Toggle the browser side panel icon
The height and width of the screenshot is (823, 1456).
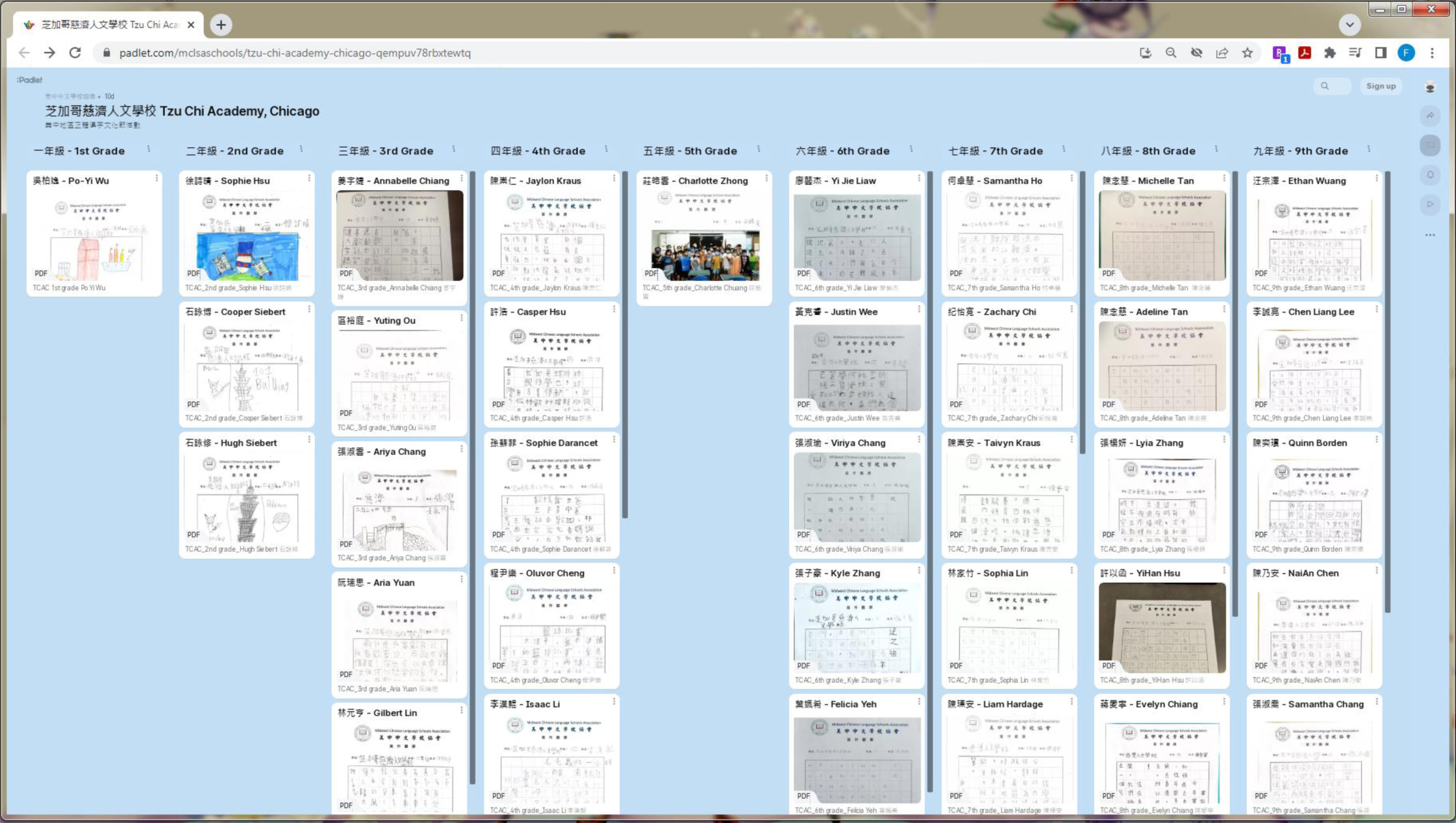pyautogui.click(x=1381, y=53)
